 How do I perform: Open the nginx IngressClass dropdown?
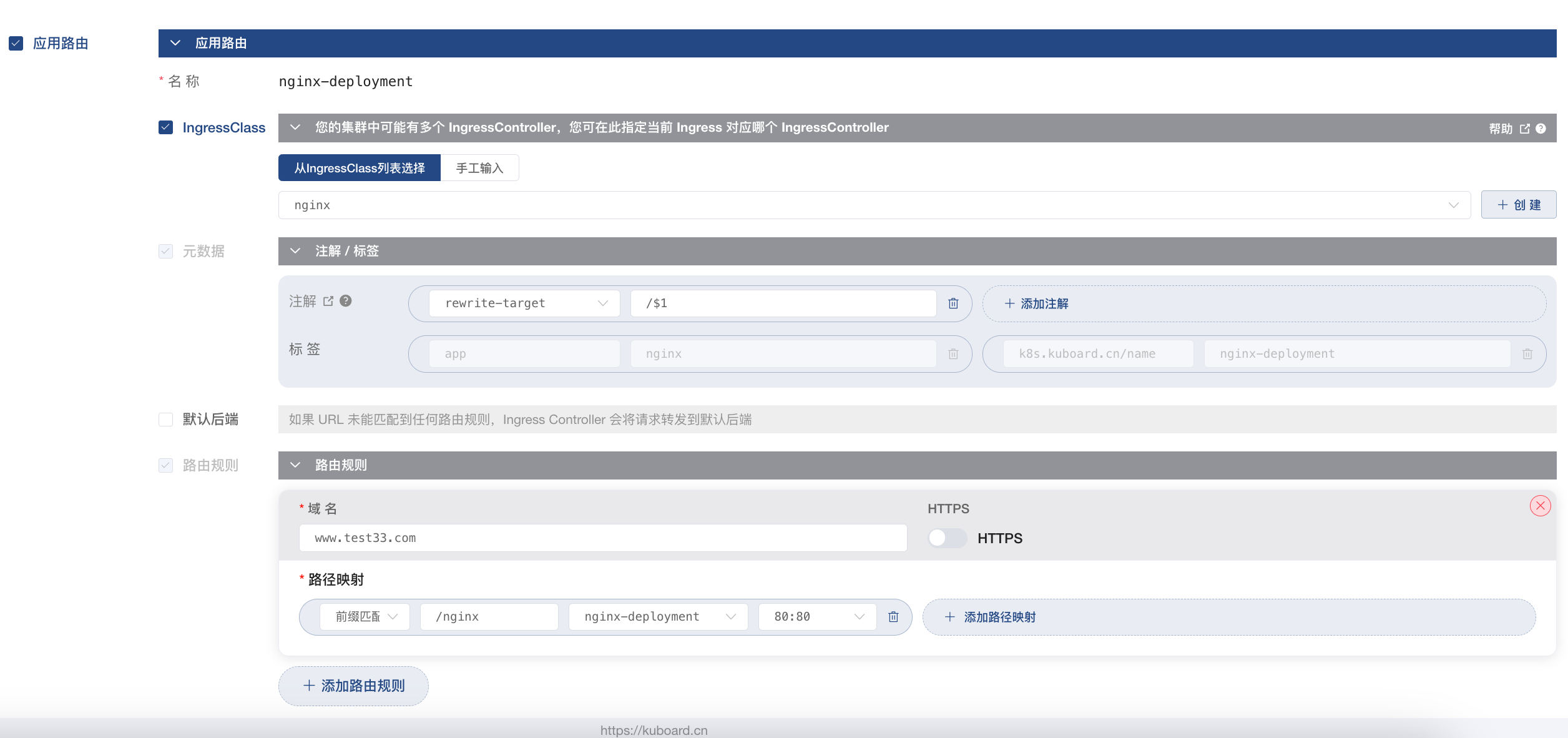pyautogui.click(x=874, y=205)
